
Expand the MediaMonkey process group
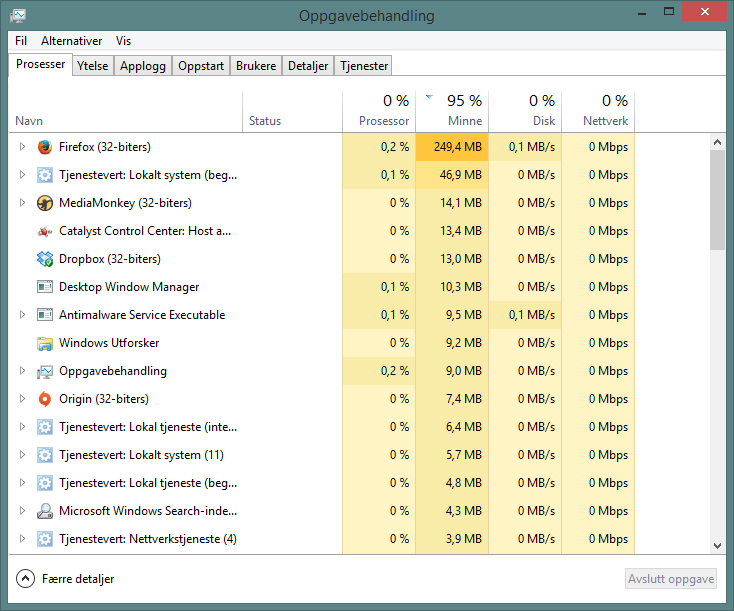click(x=22, y=203)
